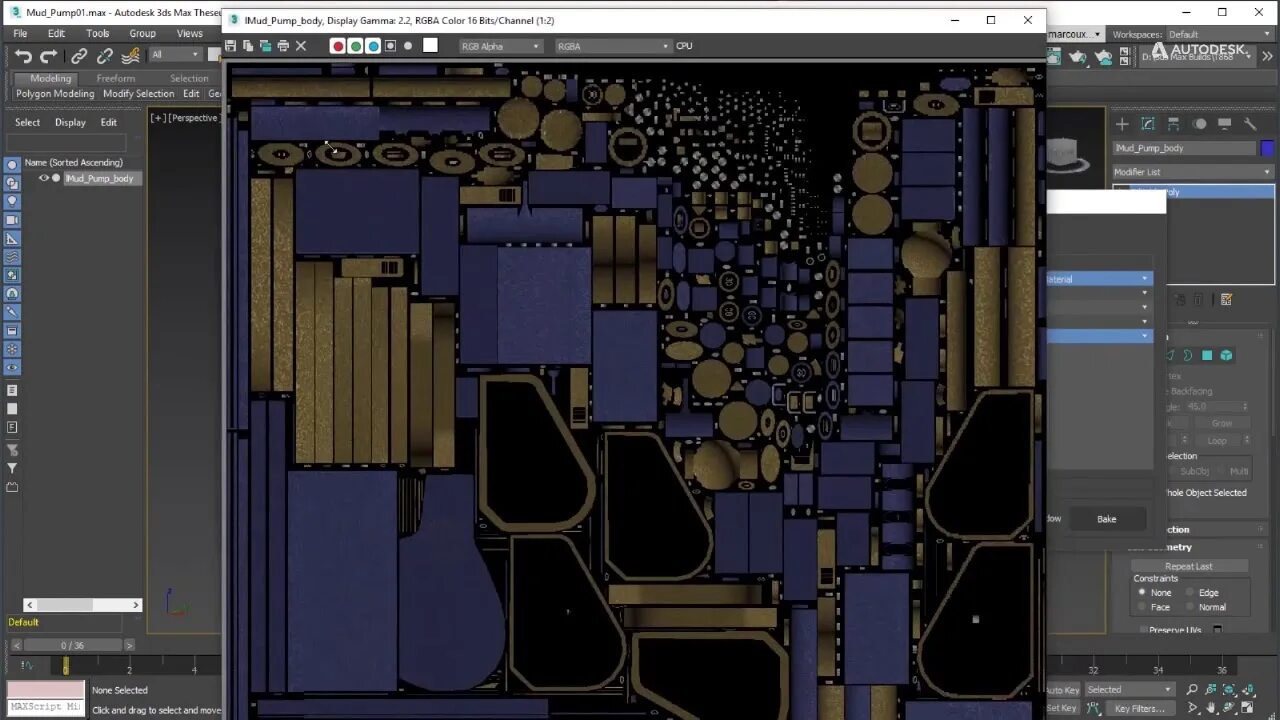The image size is (1280, 720).
Task: Open Display menu in Scene Explorer
Action: [70, 122]
